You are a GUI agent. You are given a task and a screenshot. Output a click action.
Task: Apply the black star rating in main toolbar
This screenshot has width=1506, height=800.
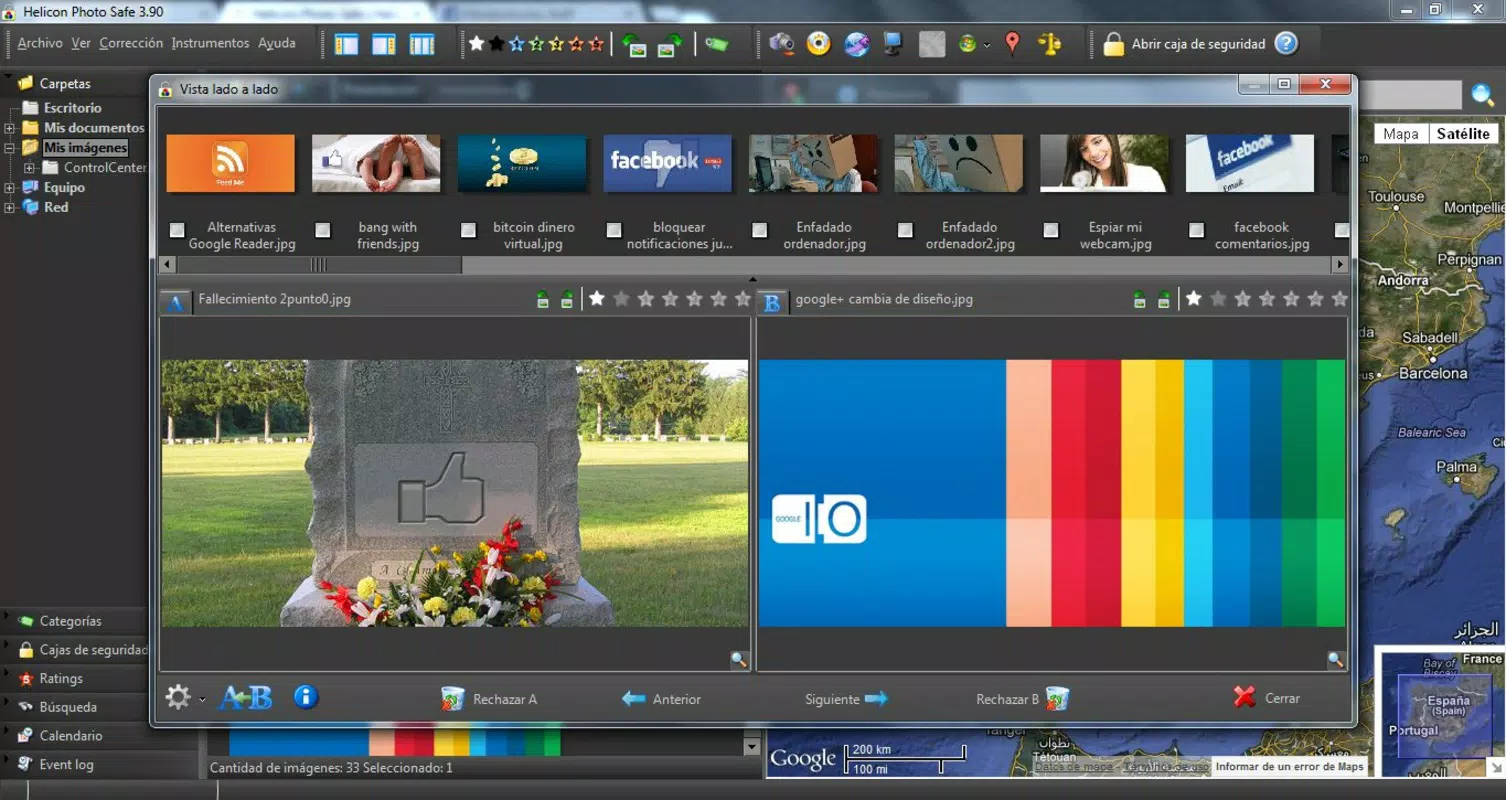click(497, 44)
